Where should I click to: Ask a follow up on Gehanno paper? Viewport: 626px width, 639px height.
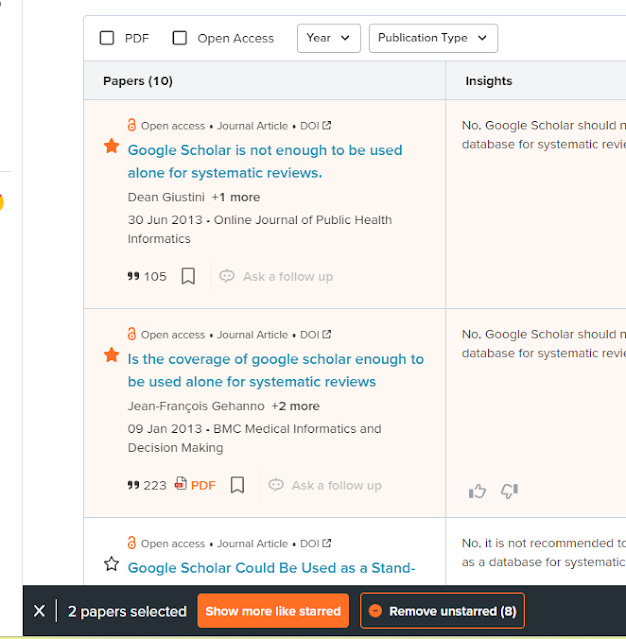pos(325,485)
